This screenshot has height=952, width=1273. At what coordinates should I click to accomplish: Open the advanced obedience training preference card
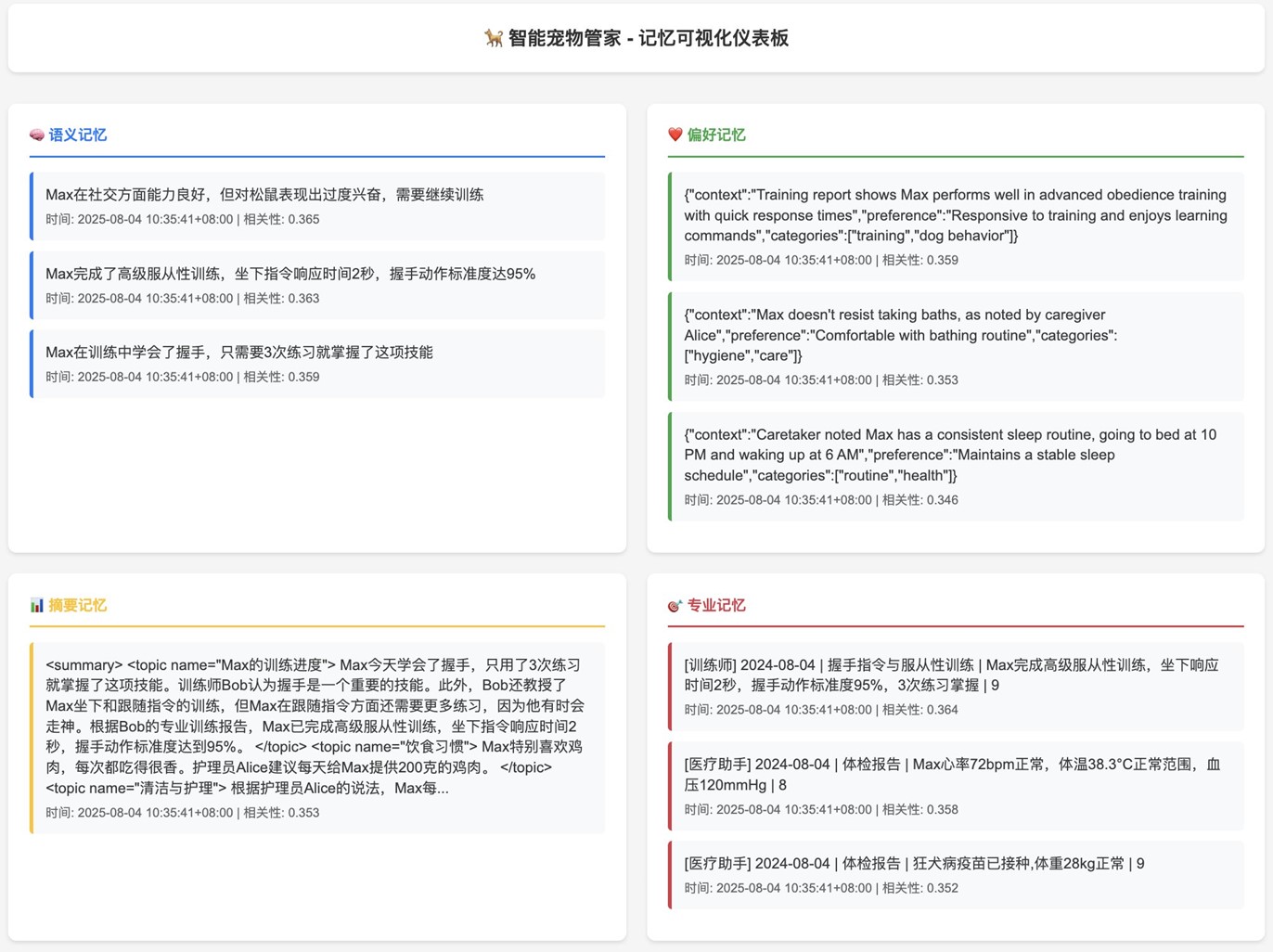(x=956, y=226)
